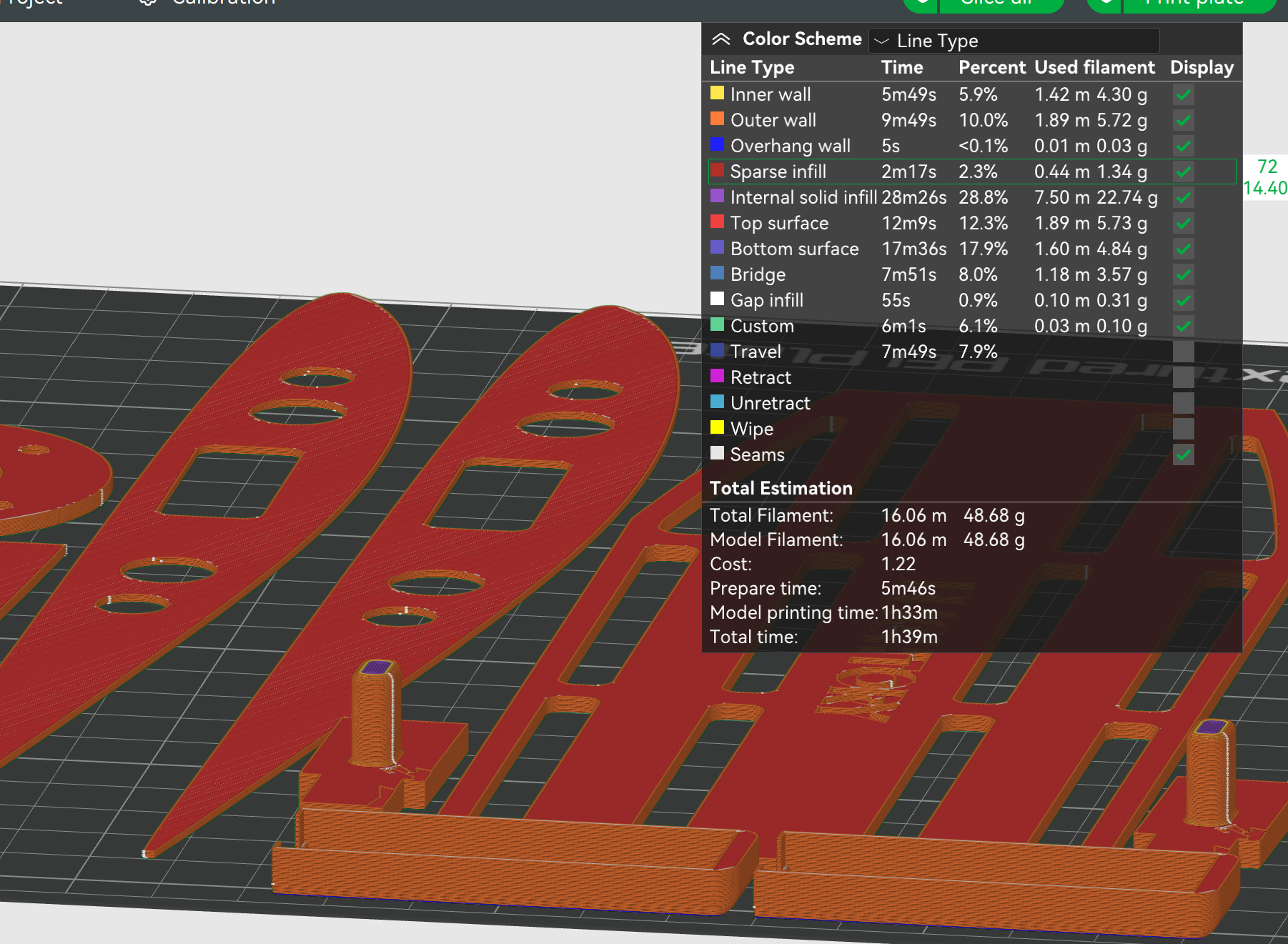Click the Total Filament '16.06 m' value

tap(913, 515)
